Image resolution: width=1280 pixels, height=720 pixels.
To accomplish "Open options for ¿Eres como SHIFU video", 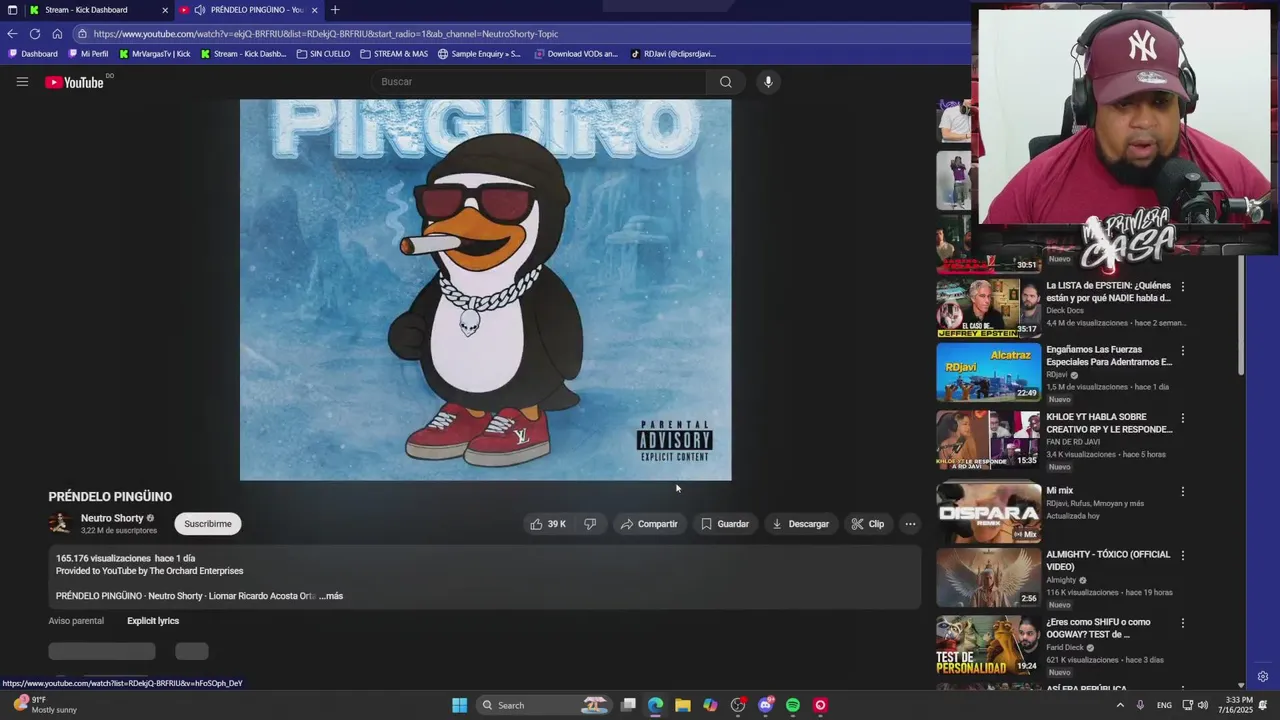I will (1183, 623).
